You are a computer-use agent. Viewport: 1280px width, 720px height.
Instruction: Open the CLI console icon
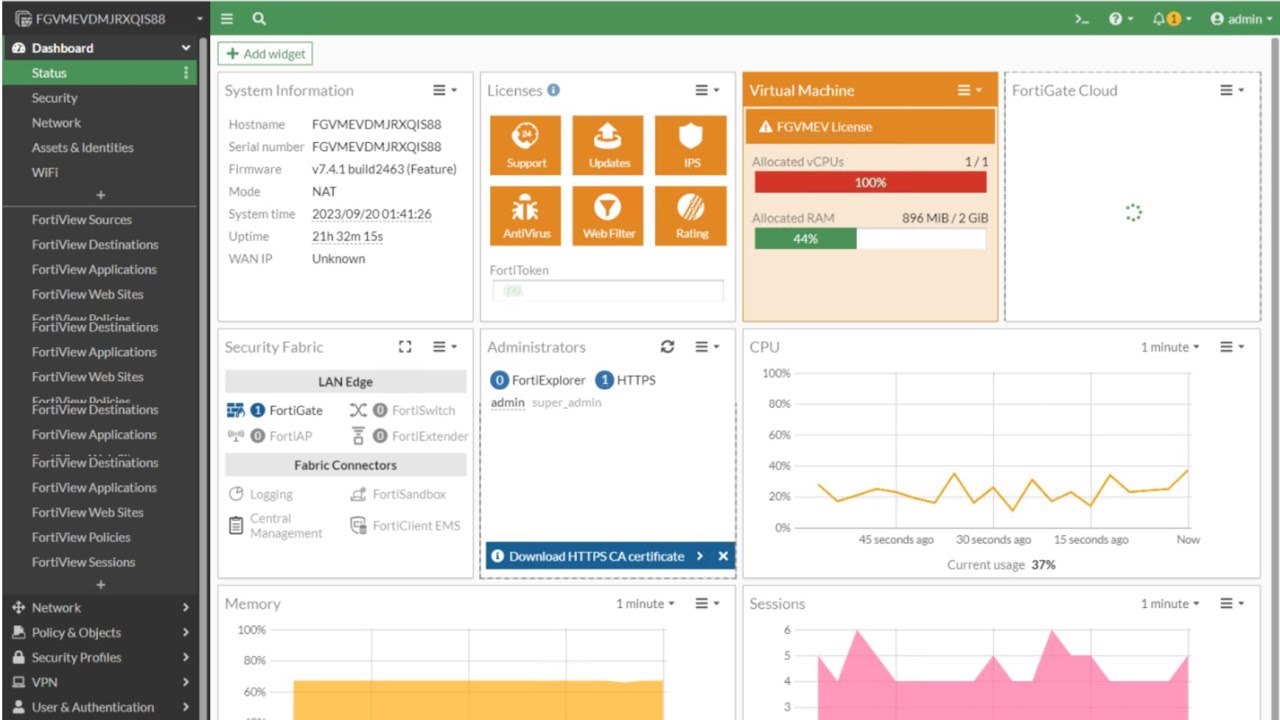point(1082,19)
